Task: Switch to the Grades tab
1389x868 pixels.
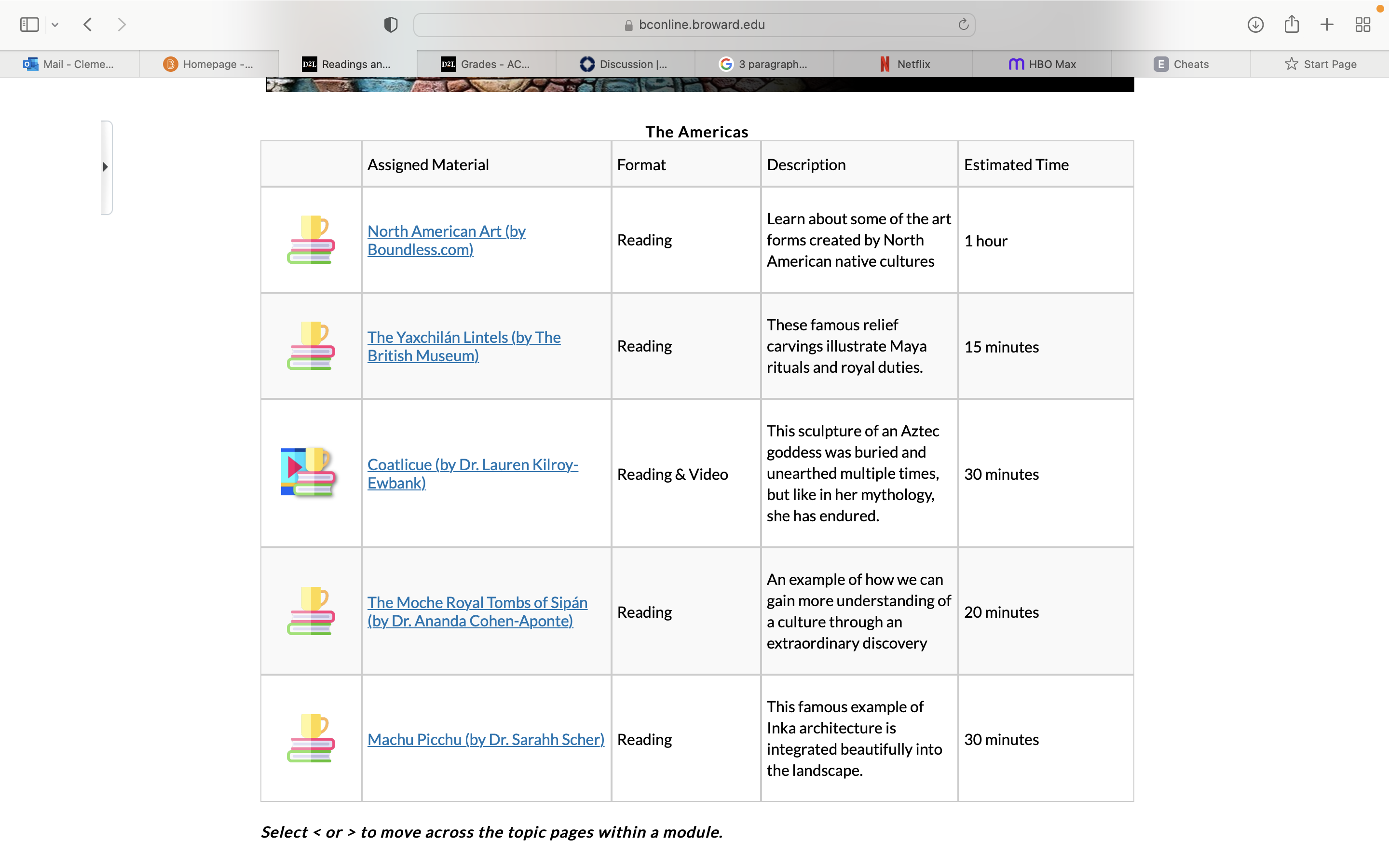Action: point(486,64)
